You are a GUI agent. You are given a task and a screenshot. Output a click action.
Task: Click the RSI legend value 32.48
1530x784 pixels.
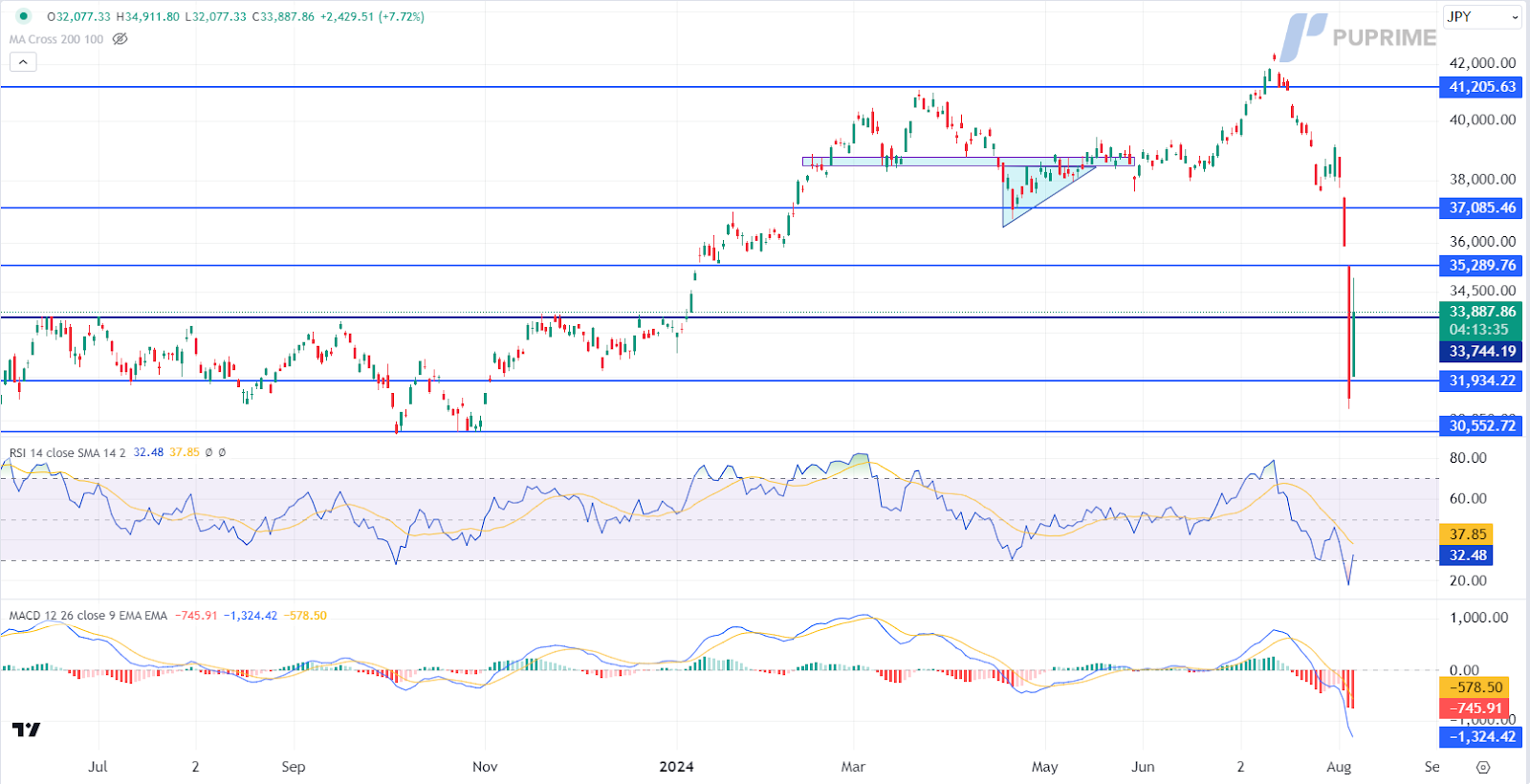coord(148,452)
